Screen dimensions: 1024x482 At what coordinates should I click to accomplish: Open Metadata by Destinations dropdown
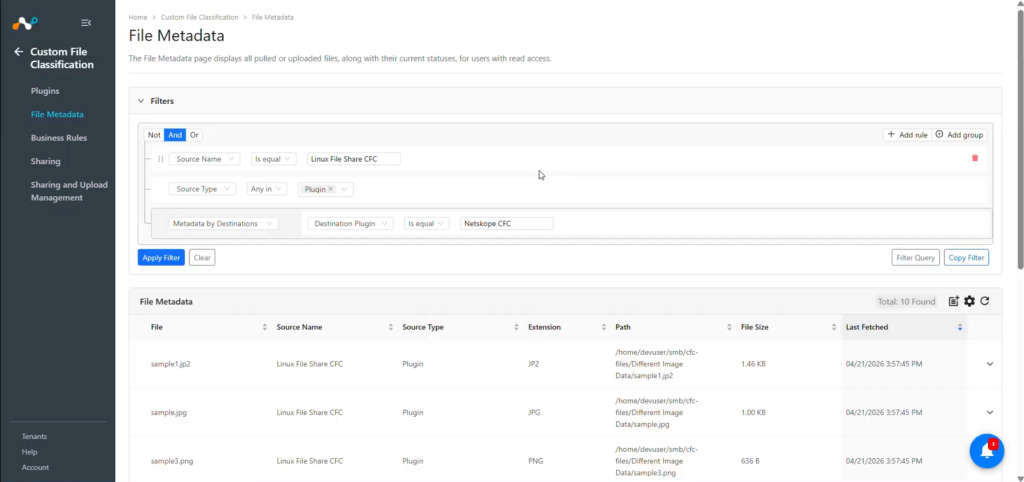coord(223,223)
